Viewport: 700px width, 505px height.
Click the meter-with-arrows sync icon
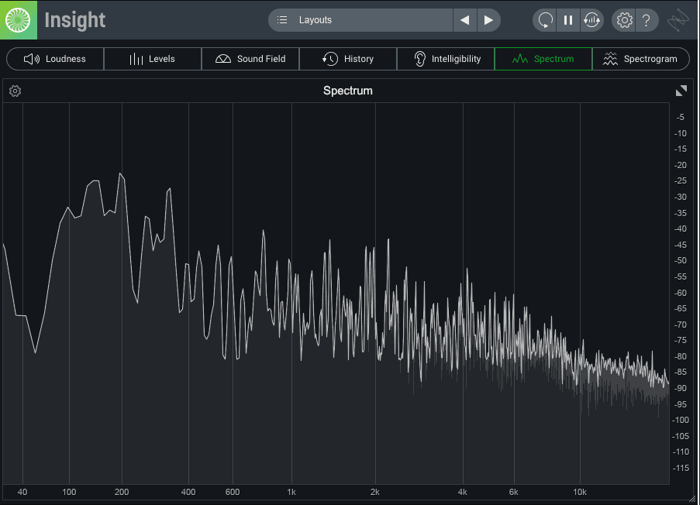pyautogui.click(x=592, y=20)
